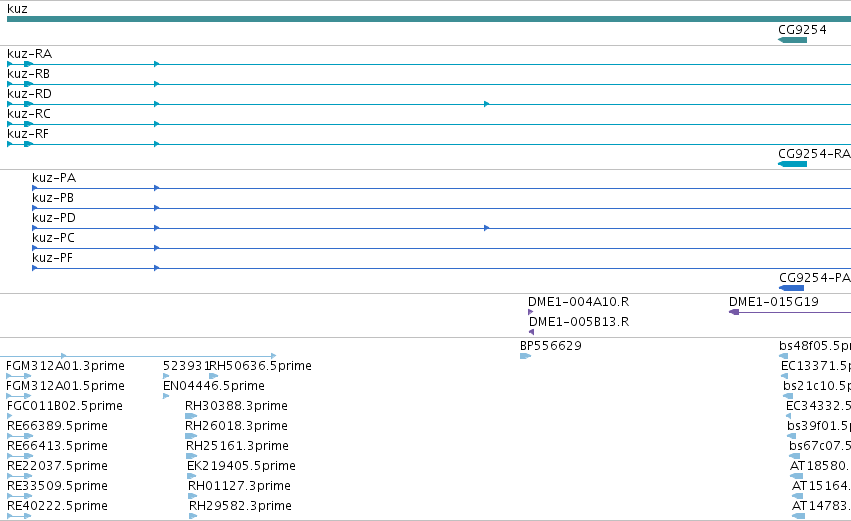Click the FGM312A01.3prime EST label
Screen dimensions: 851x521
pyautogui.click(x=65, y=366)
